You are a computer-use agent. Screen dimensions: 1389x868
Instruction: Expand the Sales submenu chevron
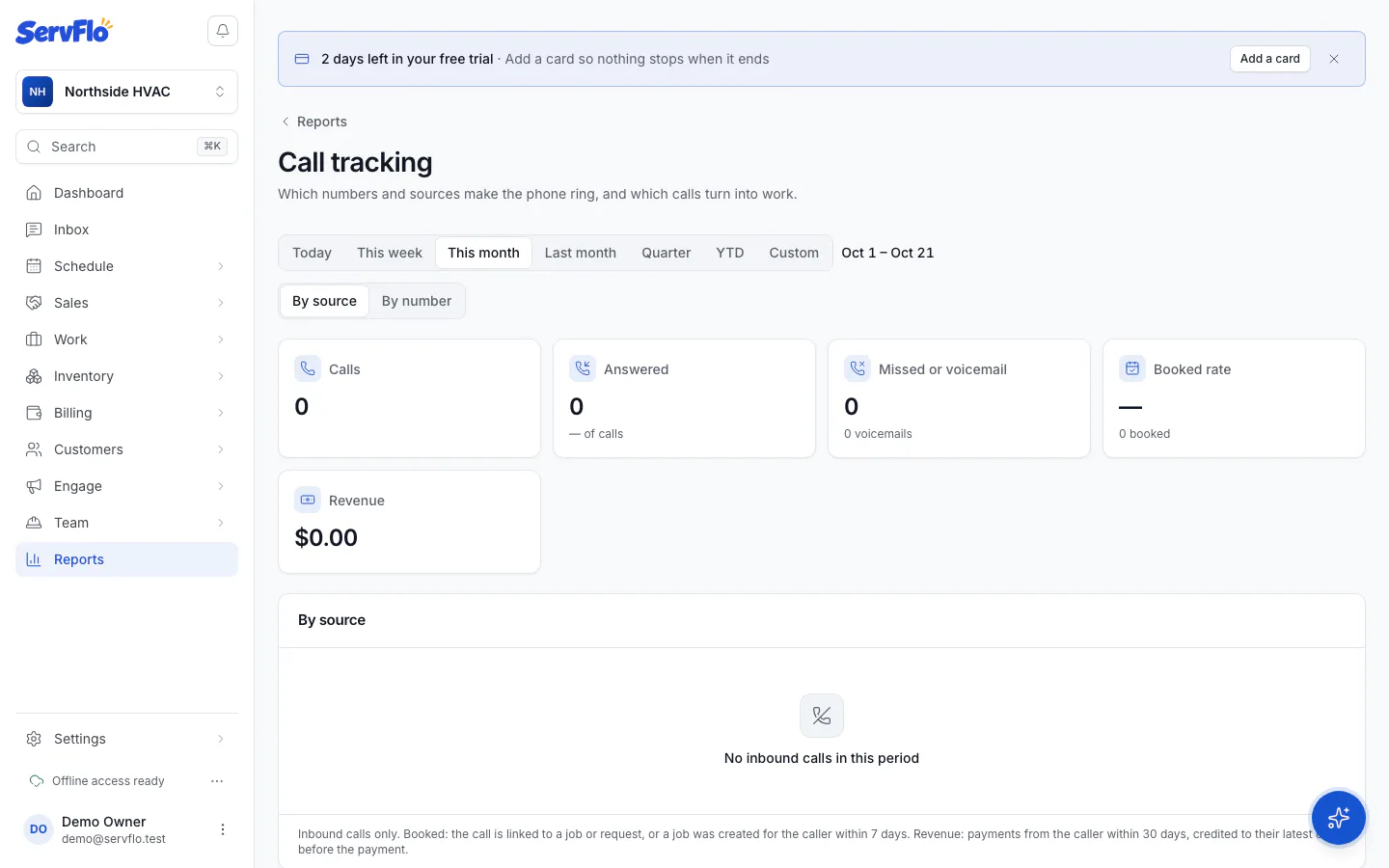click(221, 303)
